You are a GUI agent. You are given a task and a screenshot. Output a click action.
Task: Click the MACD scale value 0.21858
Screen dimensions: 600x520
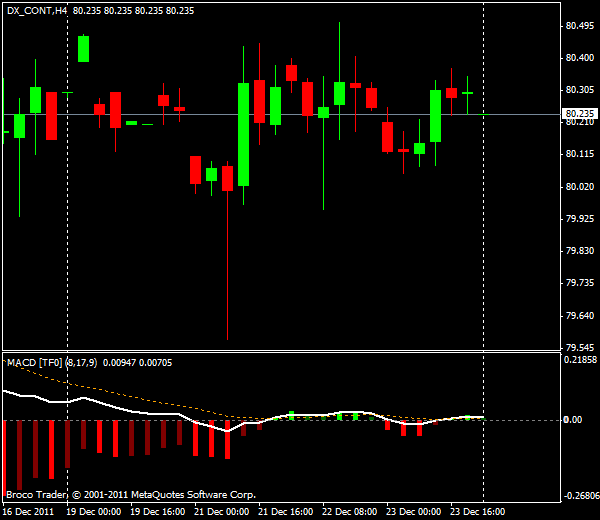580,360
